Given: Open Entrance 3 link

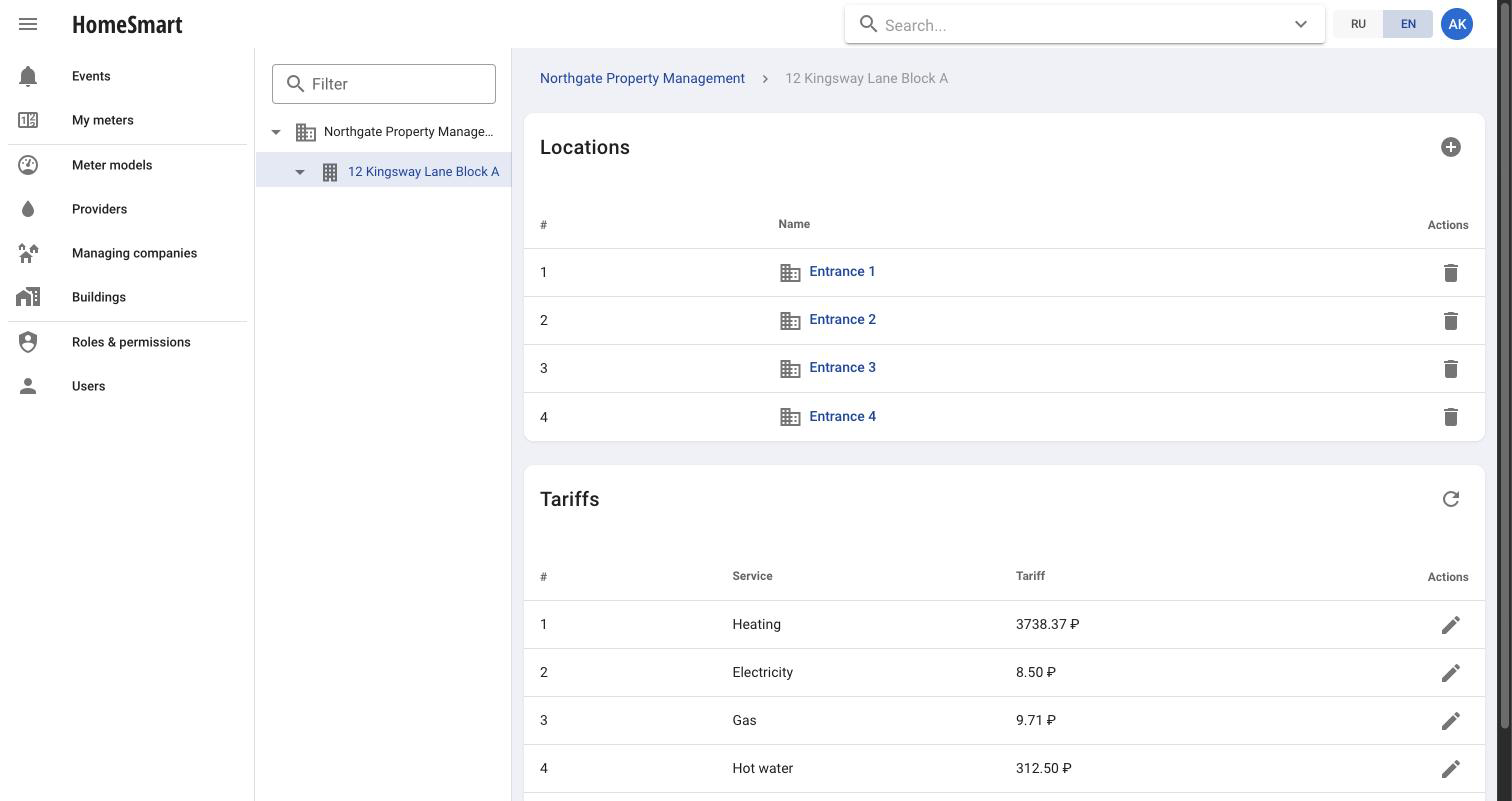Looking at the screenshot, I should (842, 367).
